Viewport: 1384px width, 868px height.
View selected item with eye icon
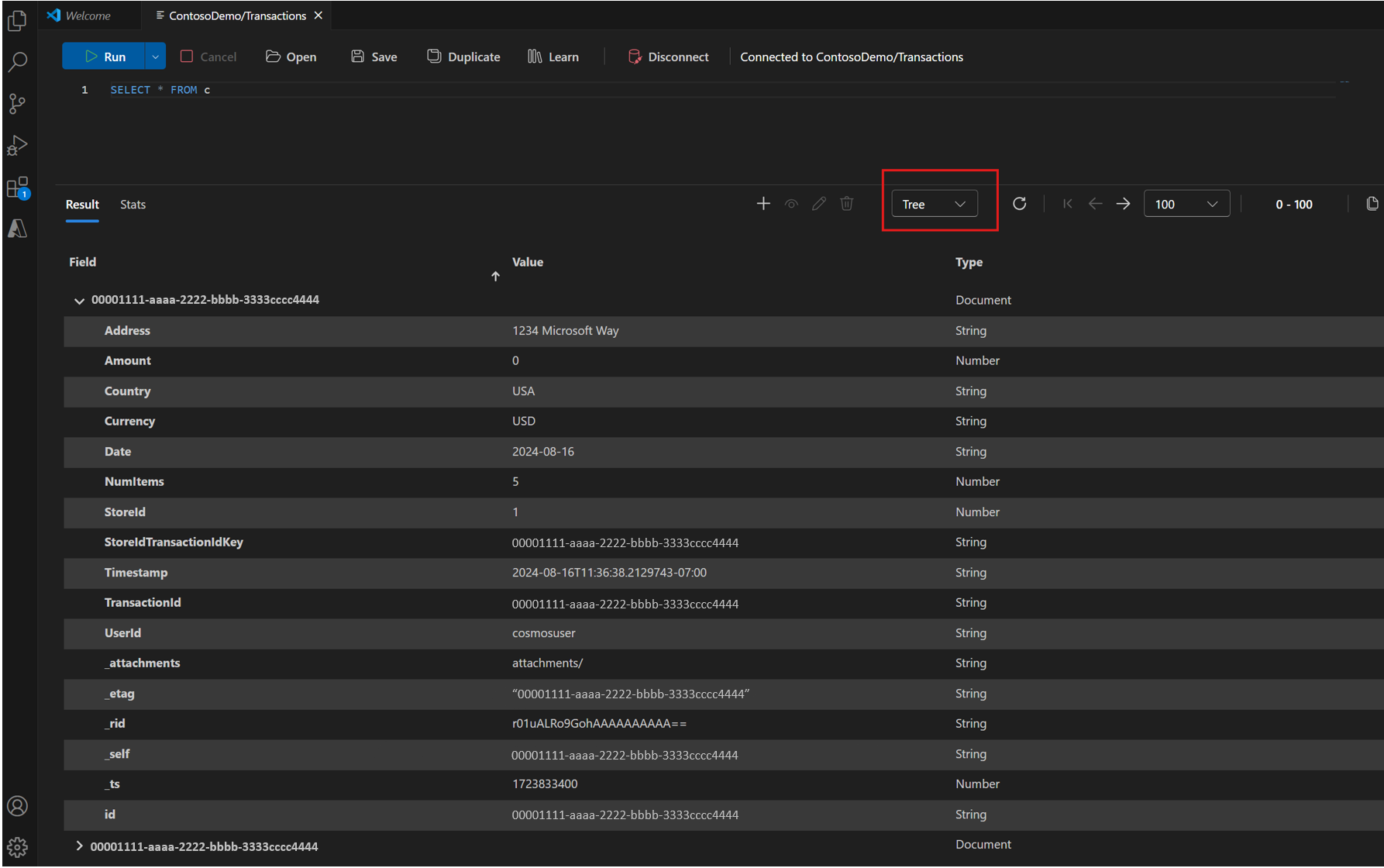point(791,204)
